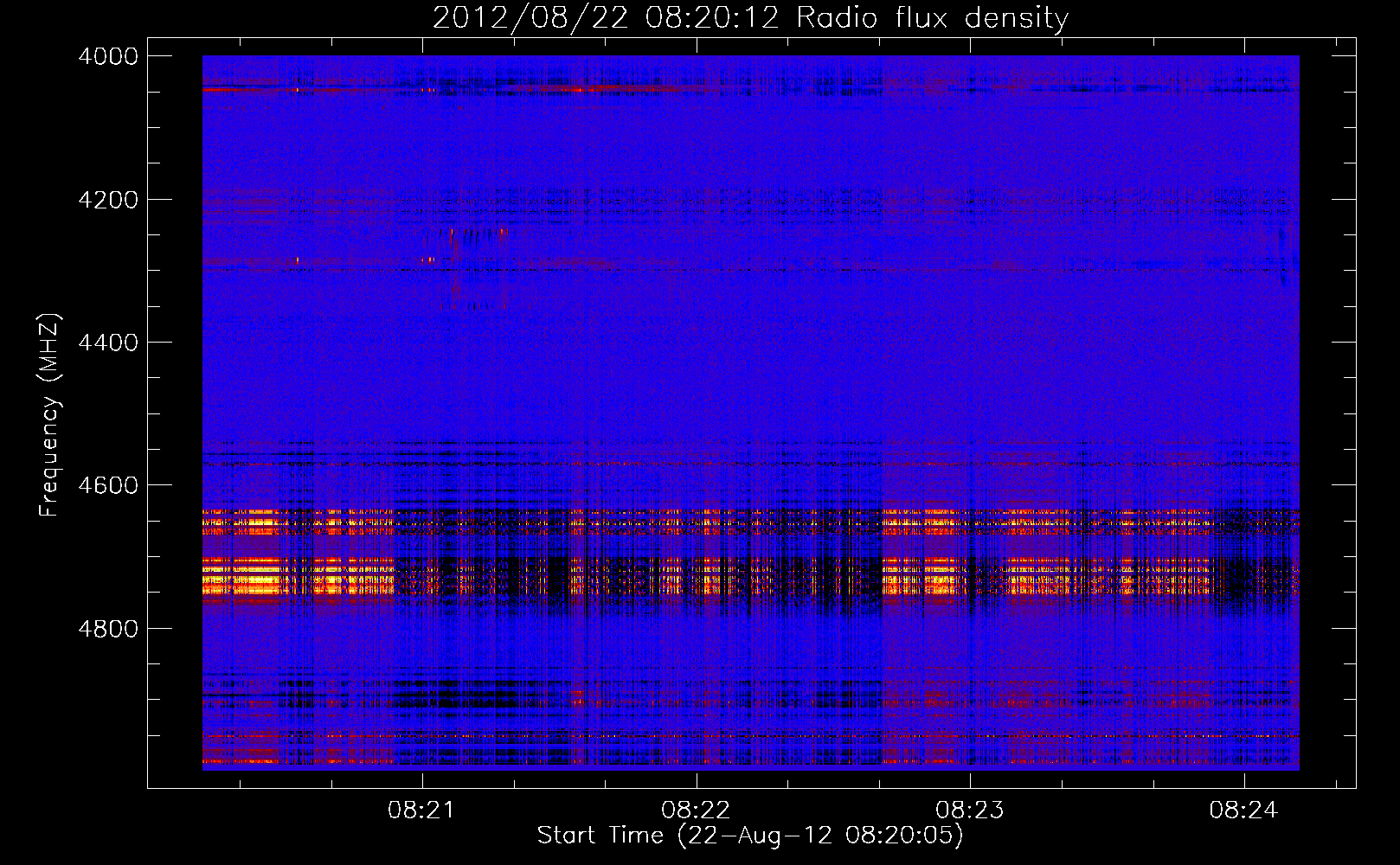Click the 4400 frequency tick label
This screenshot has height=865, width=1400.
point(108,343)
